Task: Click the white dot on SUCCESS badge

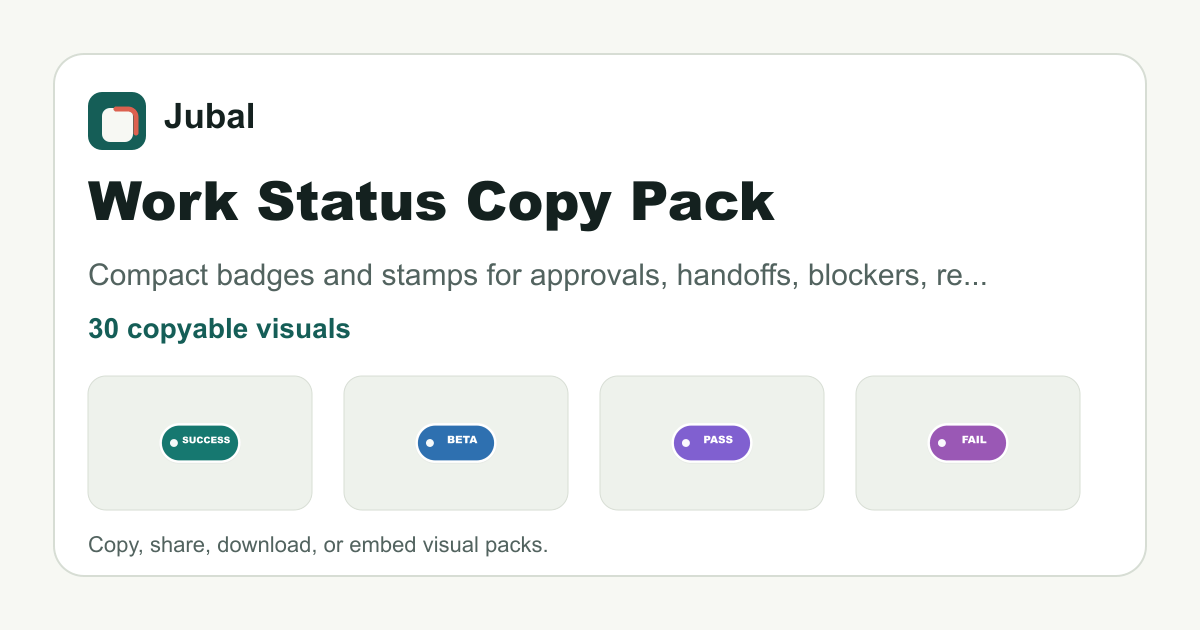Action: click(x=174, y=443)
